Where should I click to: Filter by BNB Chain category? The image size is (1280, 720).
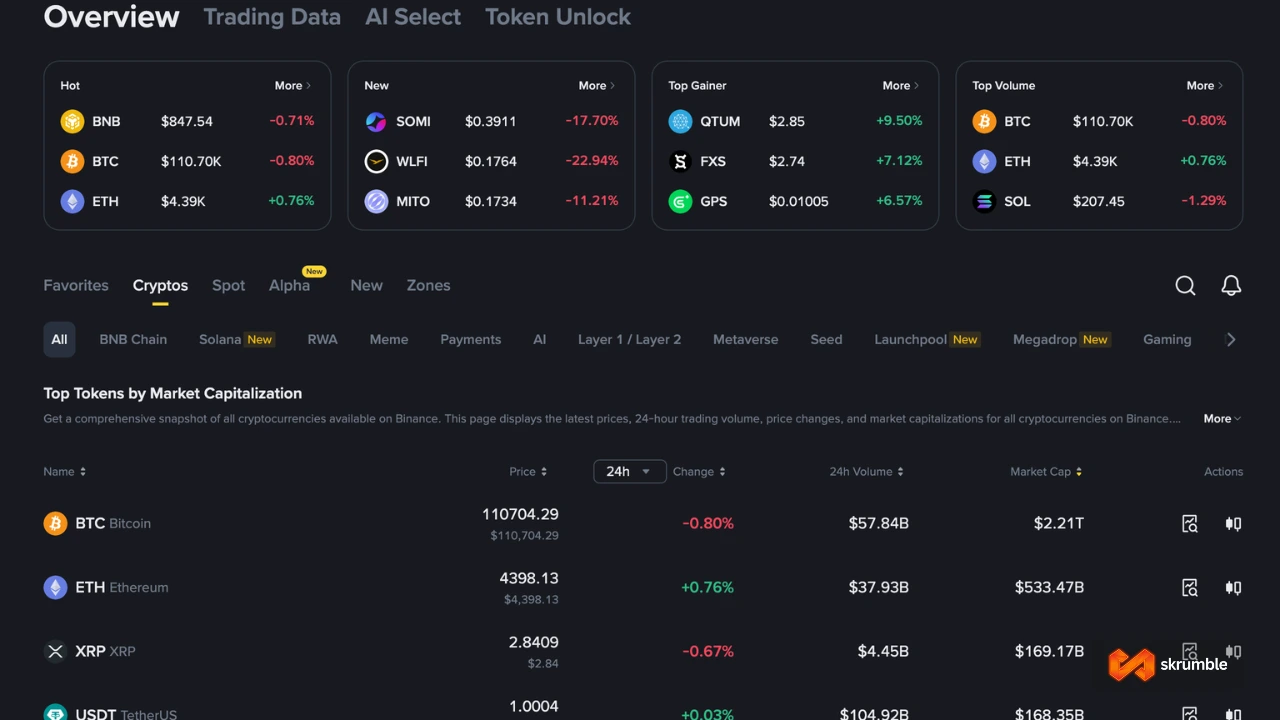[x=133, y=339]
